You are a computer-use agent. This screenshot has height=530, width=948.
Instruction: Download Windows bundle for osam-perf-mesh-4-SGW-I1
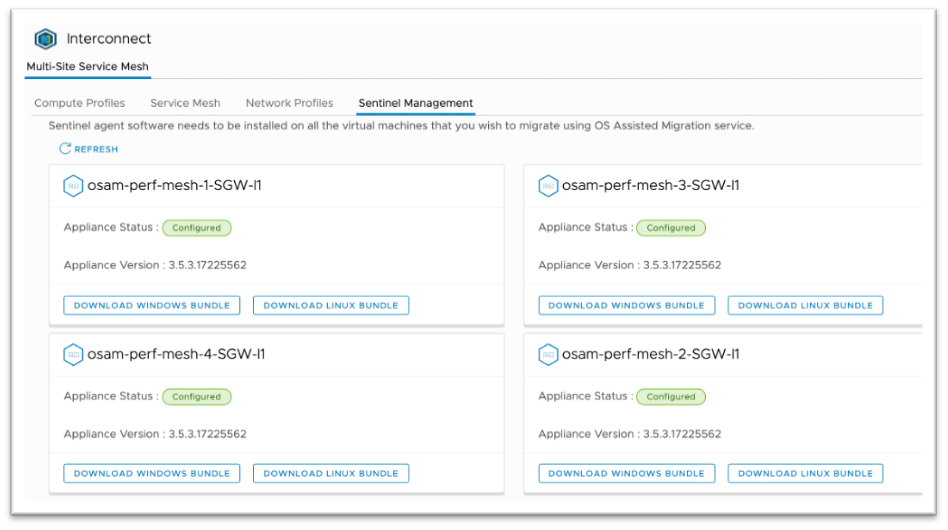(x=152, y=473)
